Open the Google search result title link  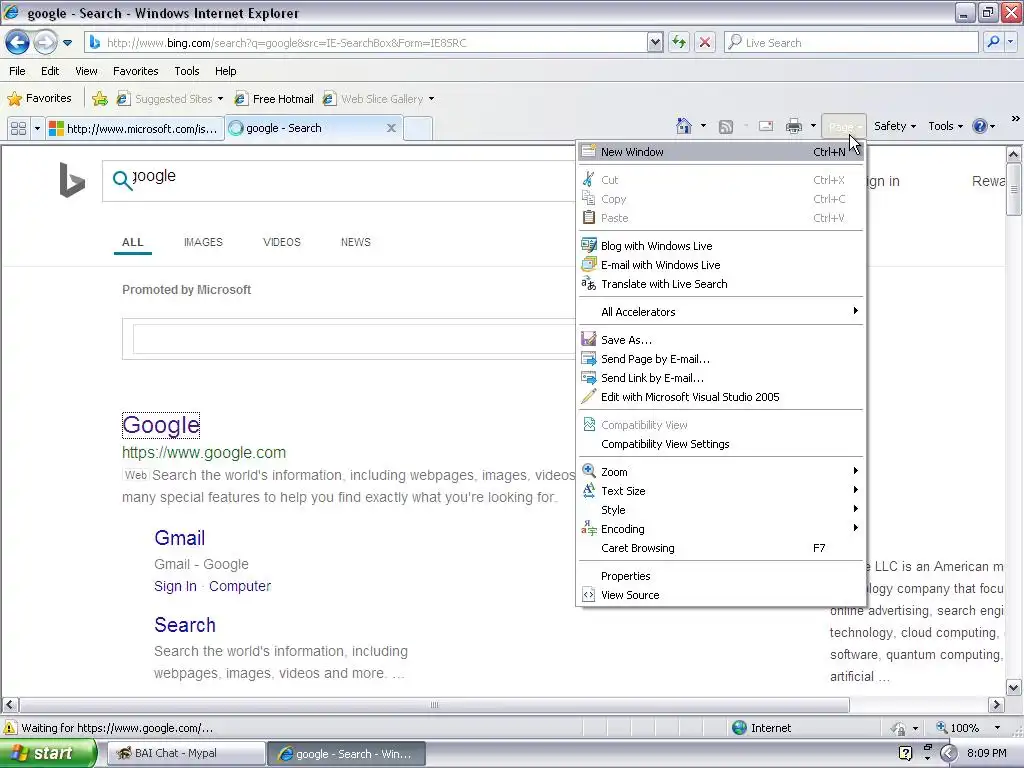click(161, 425)
